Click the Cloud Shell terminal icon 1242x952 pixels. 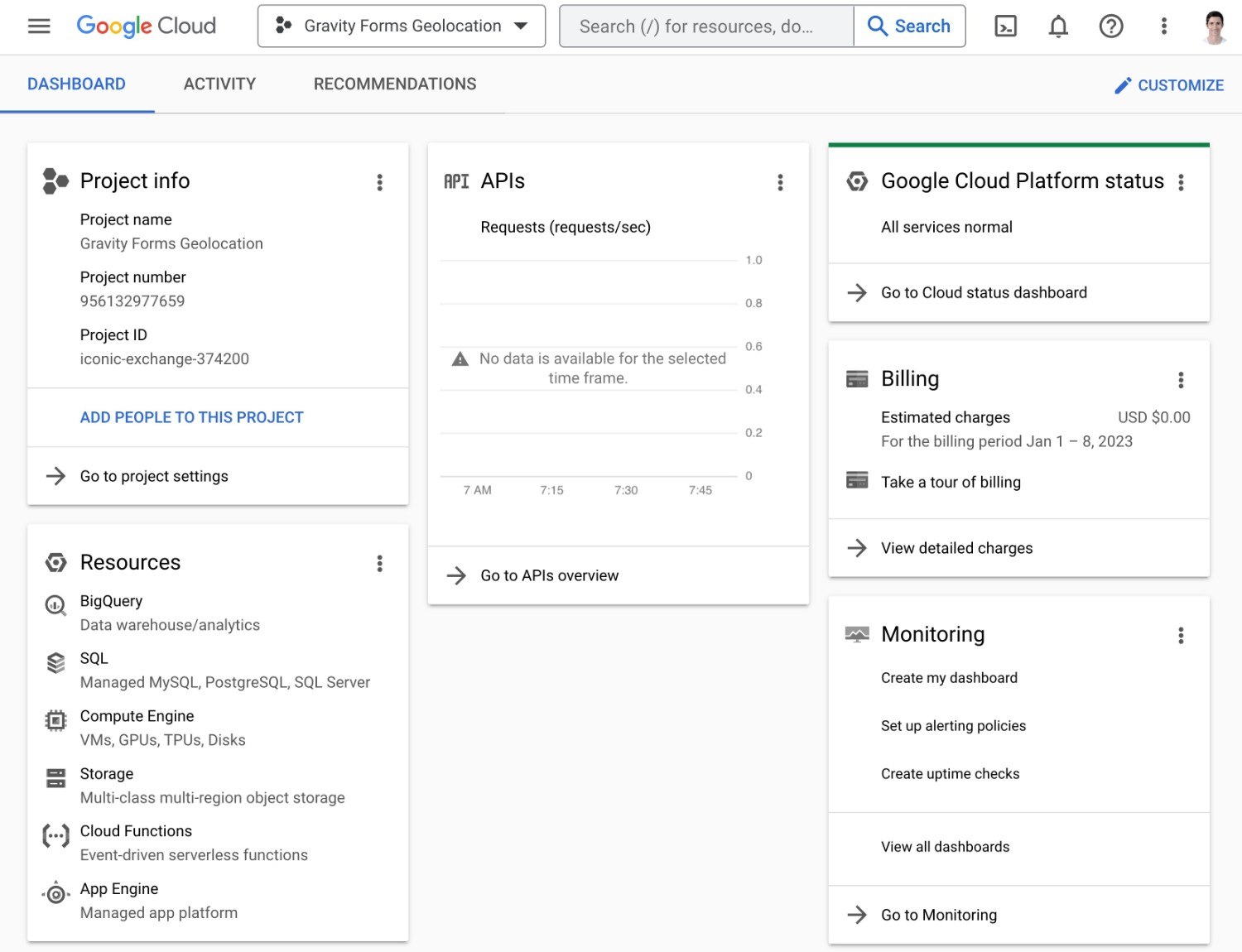click(x=1004, y=26)
